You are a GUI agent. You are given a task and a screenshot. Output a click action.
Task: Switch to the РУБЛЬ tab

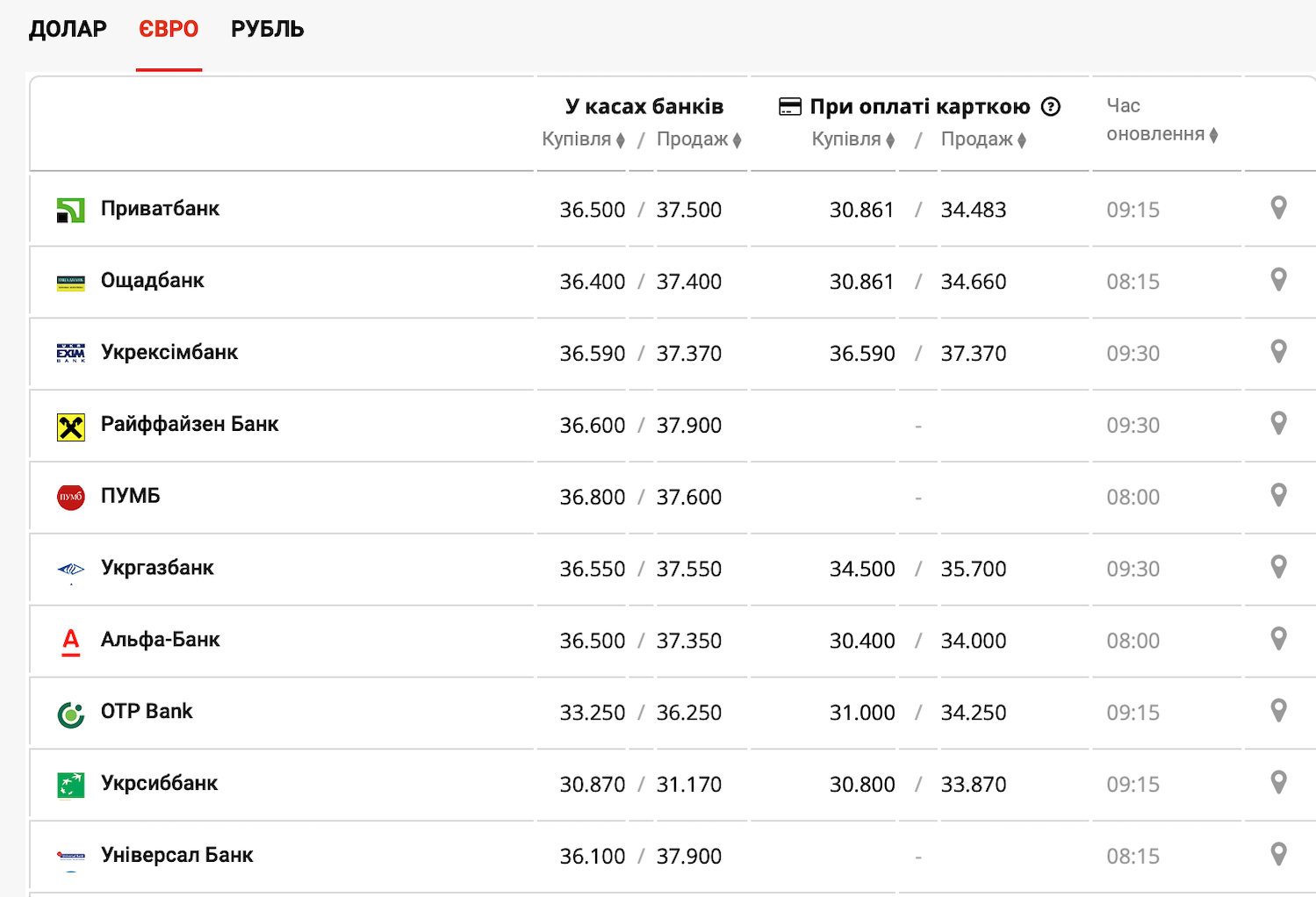(x=267, y=29)
